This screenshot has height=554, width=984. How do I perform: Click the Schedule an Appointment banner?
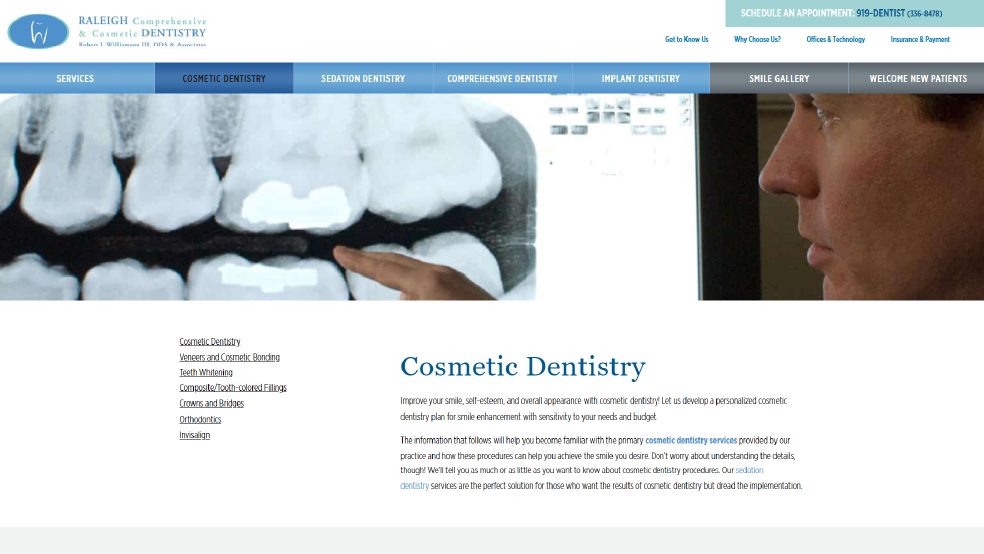tap(854, 13)
